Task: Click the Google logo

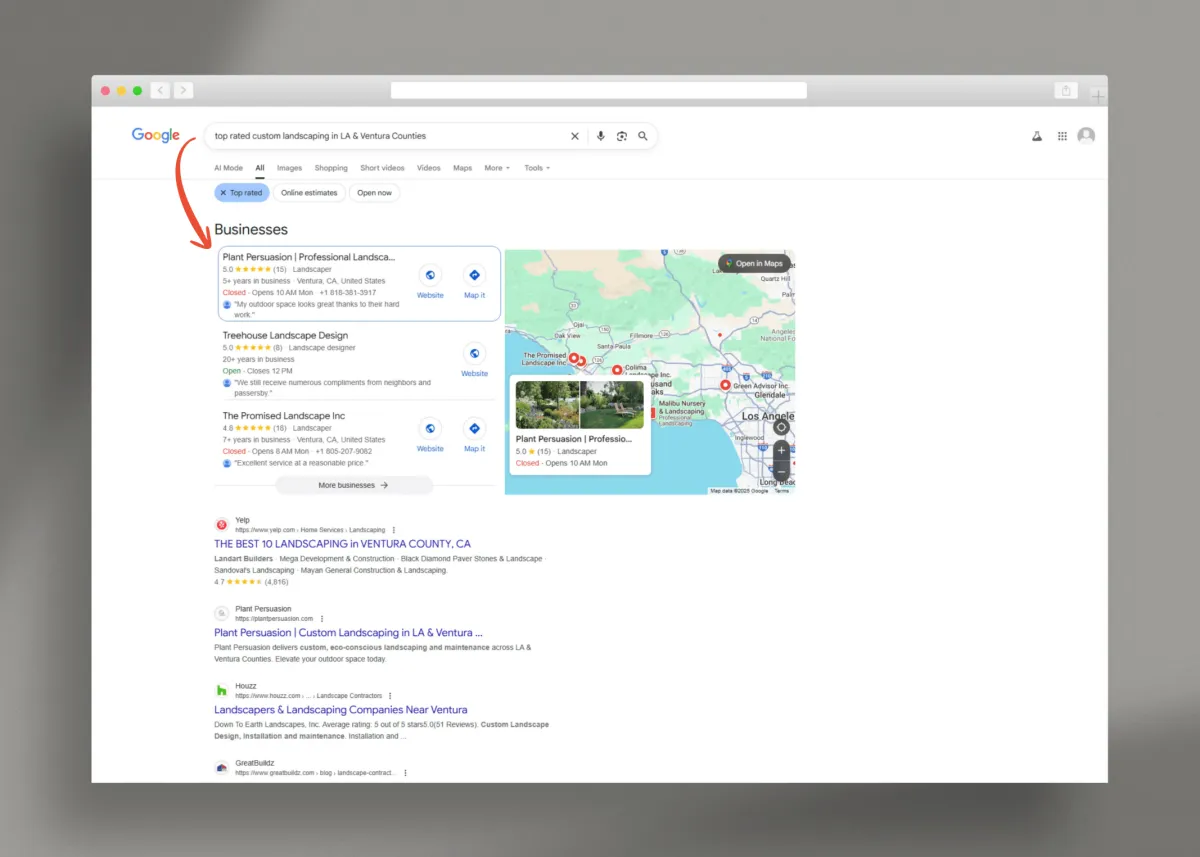Action: tap(156, 136)
